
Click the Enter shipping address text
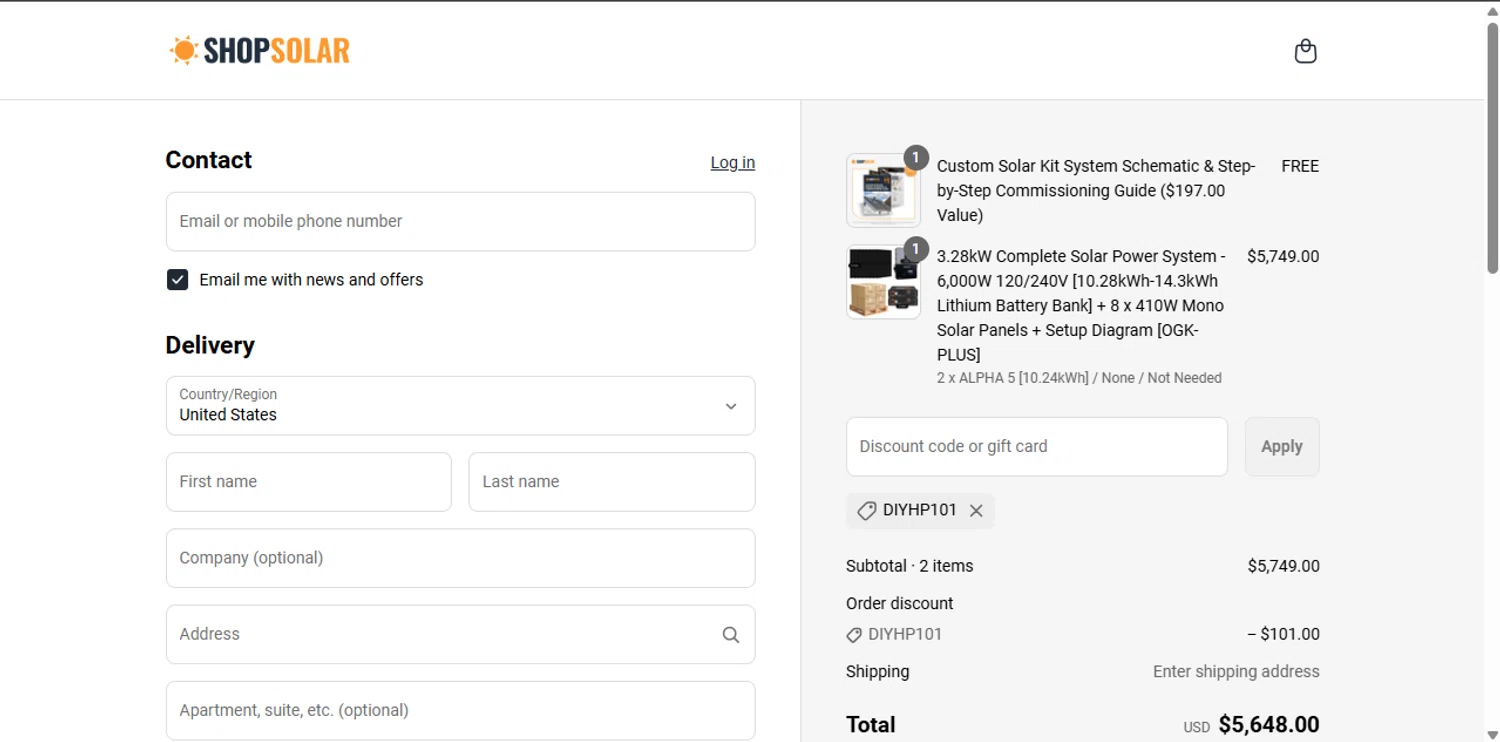(1236, 672)
